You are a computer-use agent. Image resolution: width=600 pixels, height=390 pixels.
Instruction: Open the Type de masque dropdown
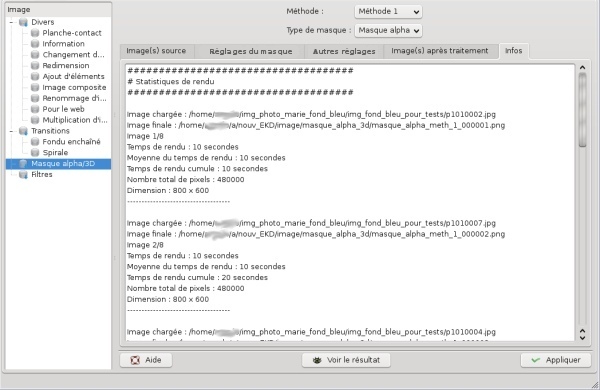(x=388, y=30)
